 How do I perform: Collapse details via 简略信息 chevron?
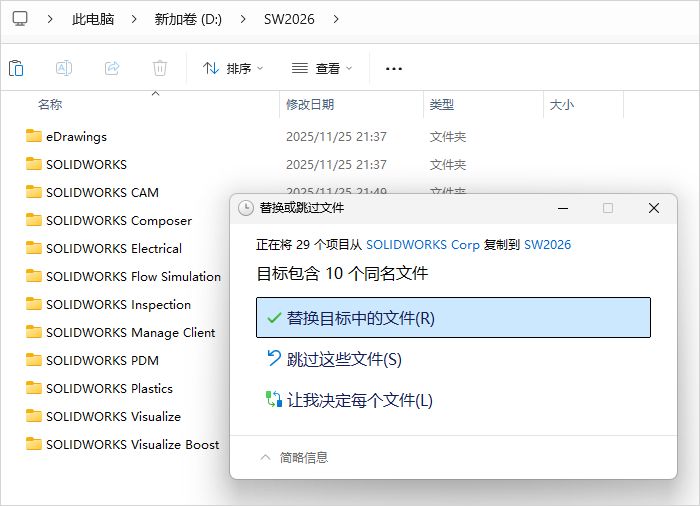click(x=265, y=457)
